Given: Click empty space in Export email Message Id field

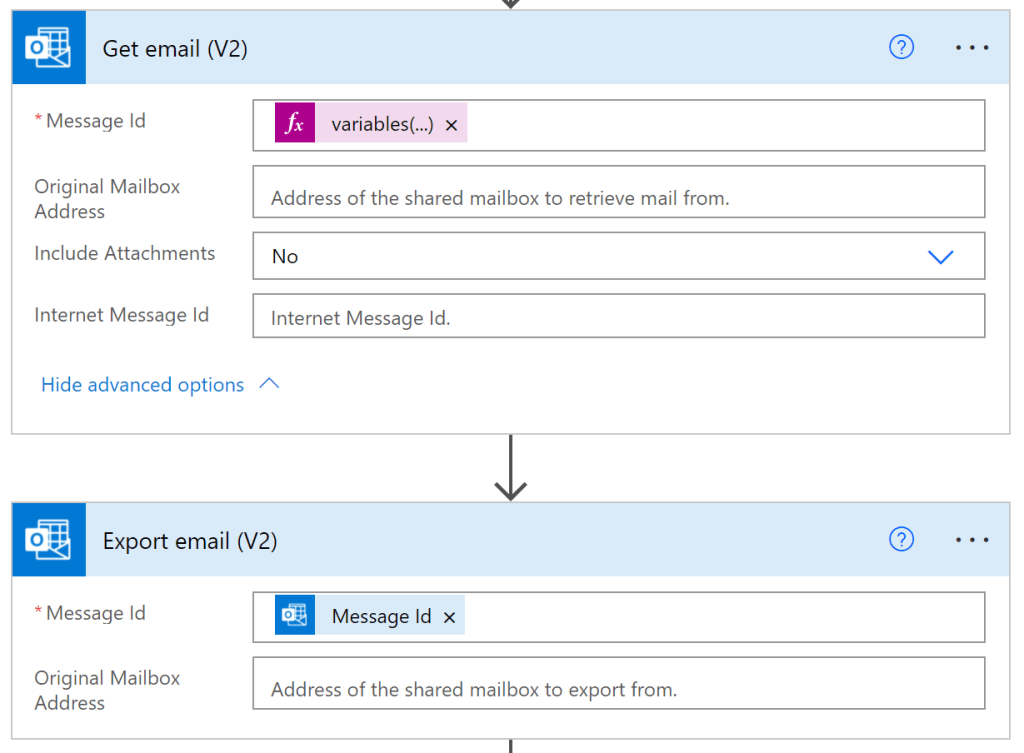Looking at the screenshot, I should pos(720,617).
